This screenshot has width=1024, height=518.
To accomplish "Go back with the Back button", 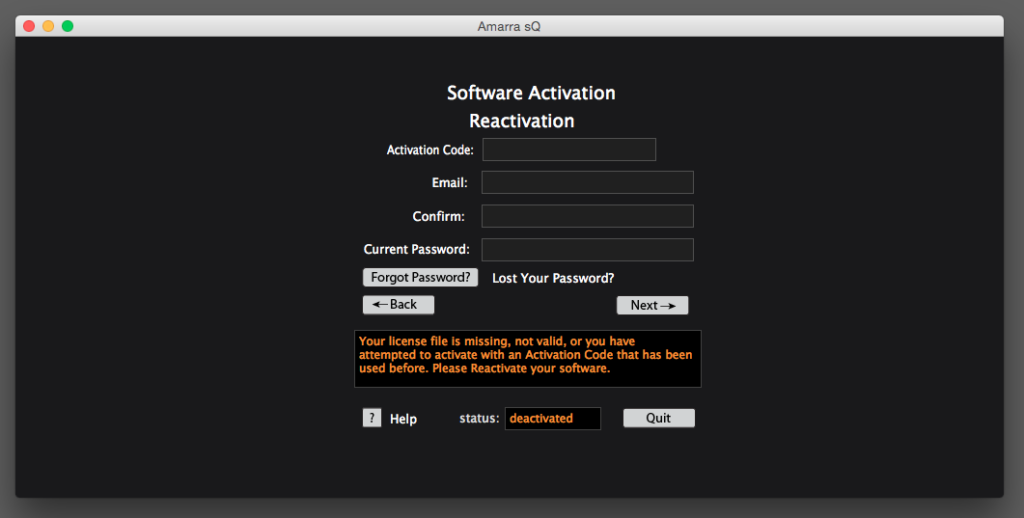I will point(398,305).
